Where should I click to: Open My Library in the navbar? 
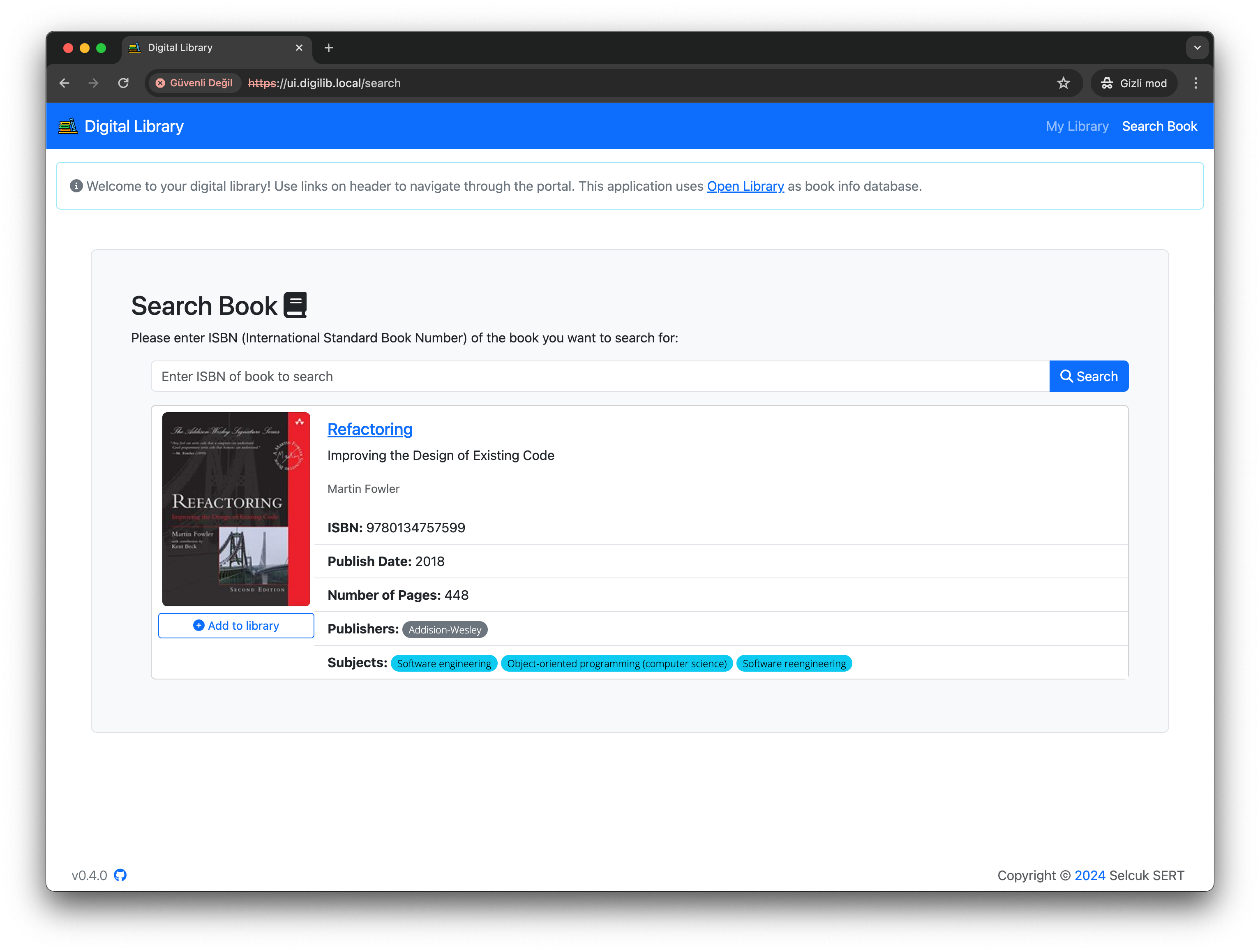point(1077,127)
